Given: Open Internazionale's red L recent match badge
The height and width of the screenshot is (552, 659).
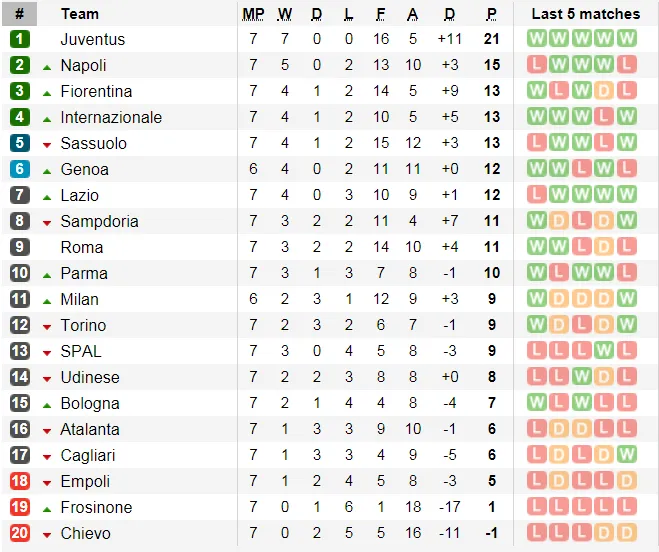Looking at the screenshot, I should (x=605, y=117).
